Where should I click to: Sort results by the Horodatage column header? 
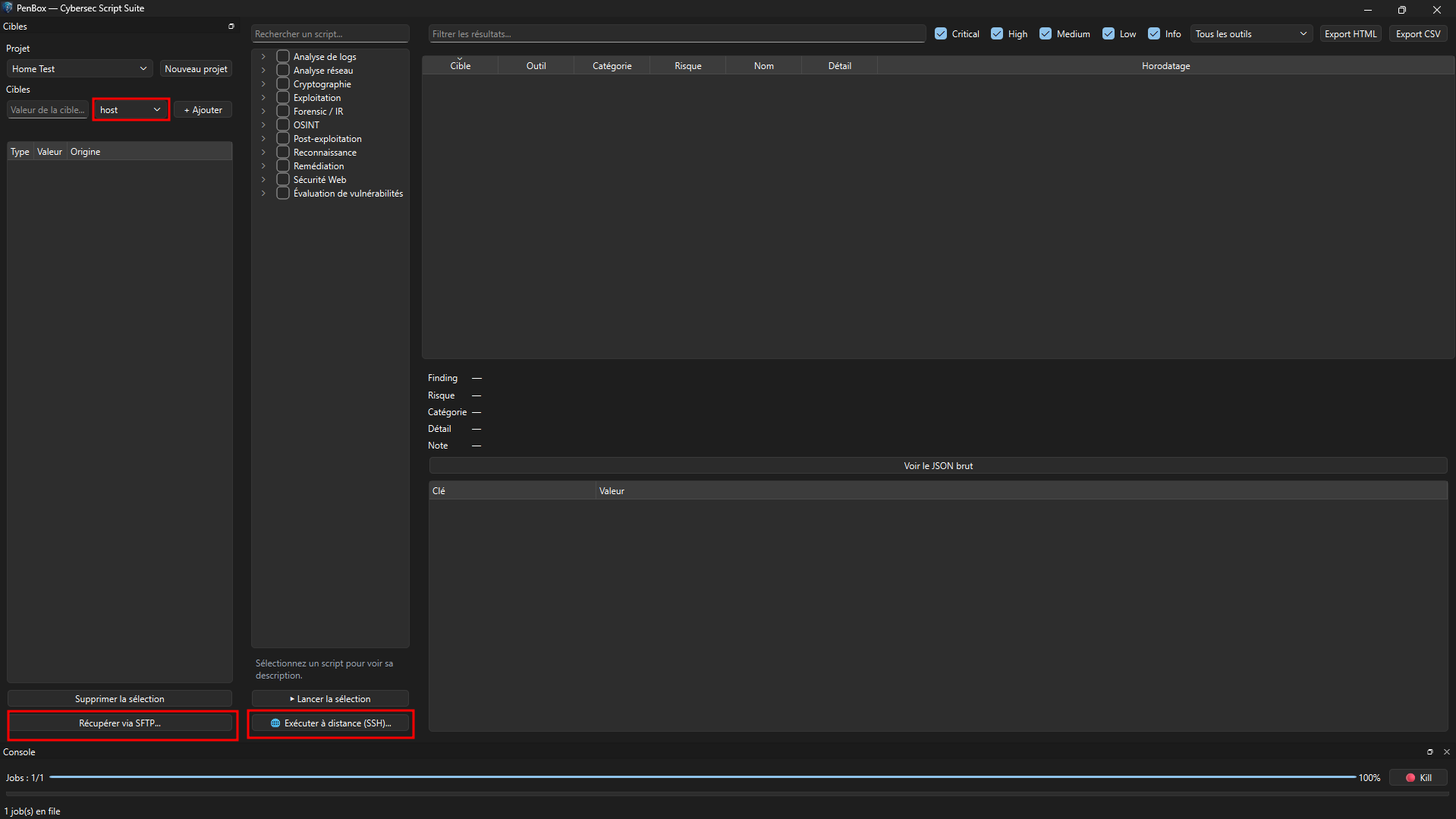[x=1165, y=65]
